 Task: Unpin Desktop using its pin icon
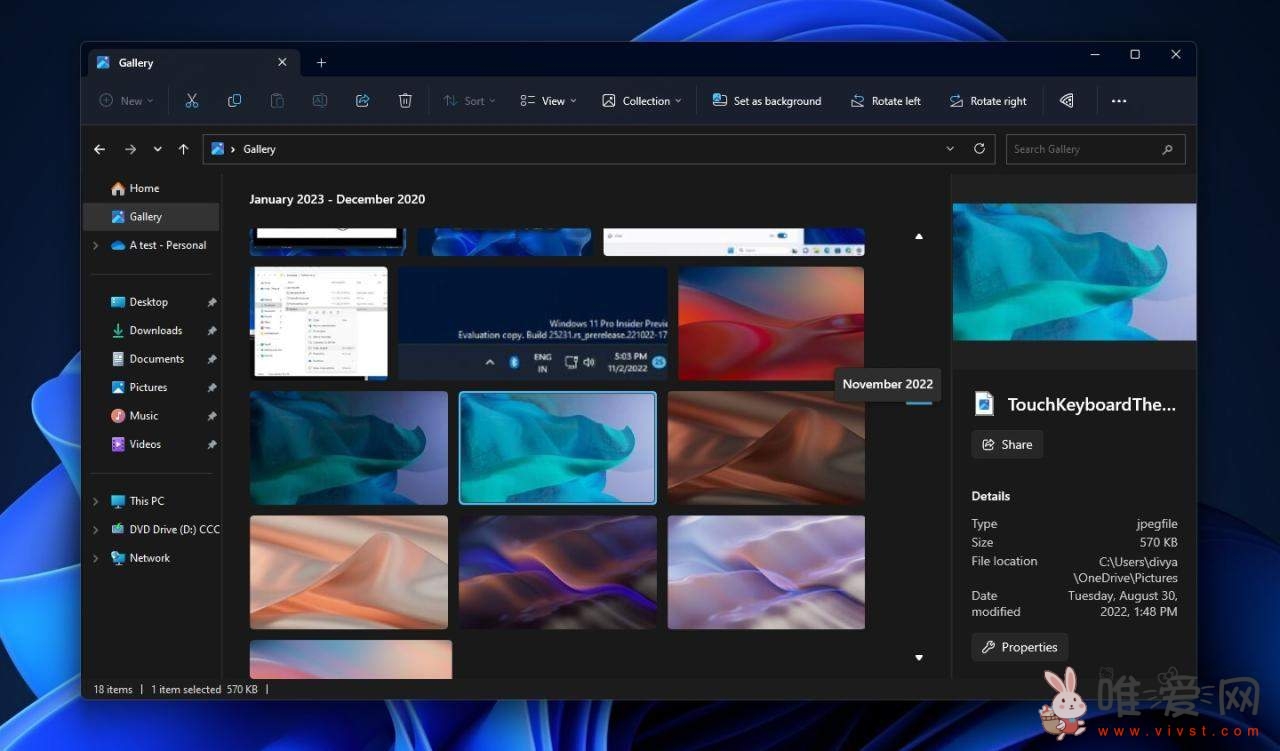coord(211,302)
